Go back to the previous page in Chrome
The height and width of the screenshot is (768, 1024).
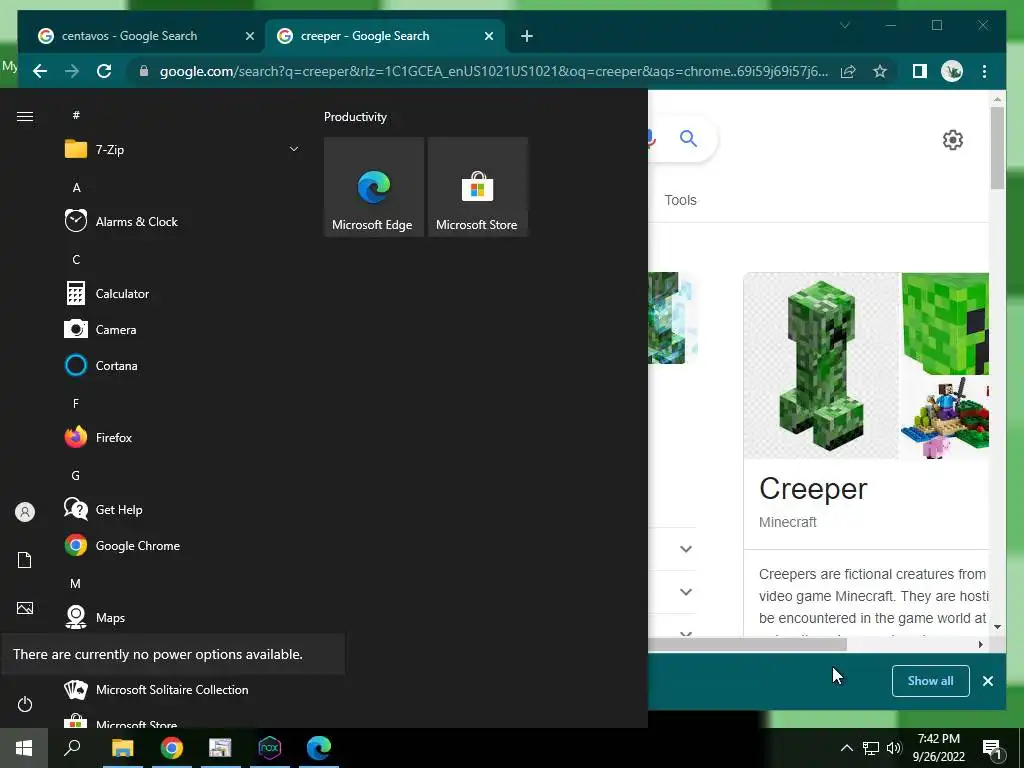(x=40, y=71)
